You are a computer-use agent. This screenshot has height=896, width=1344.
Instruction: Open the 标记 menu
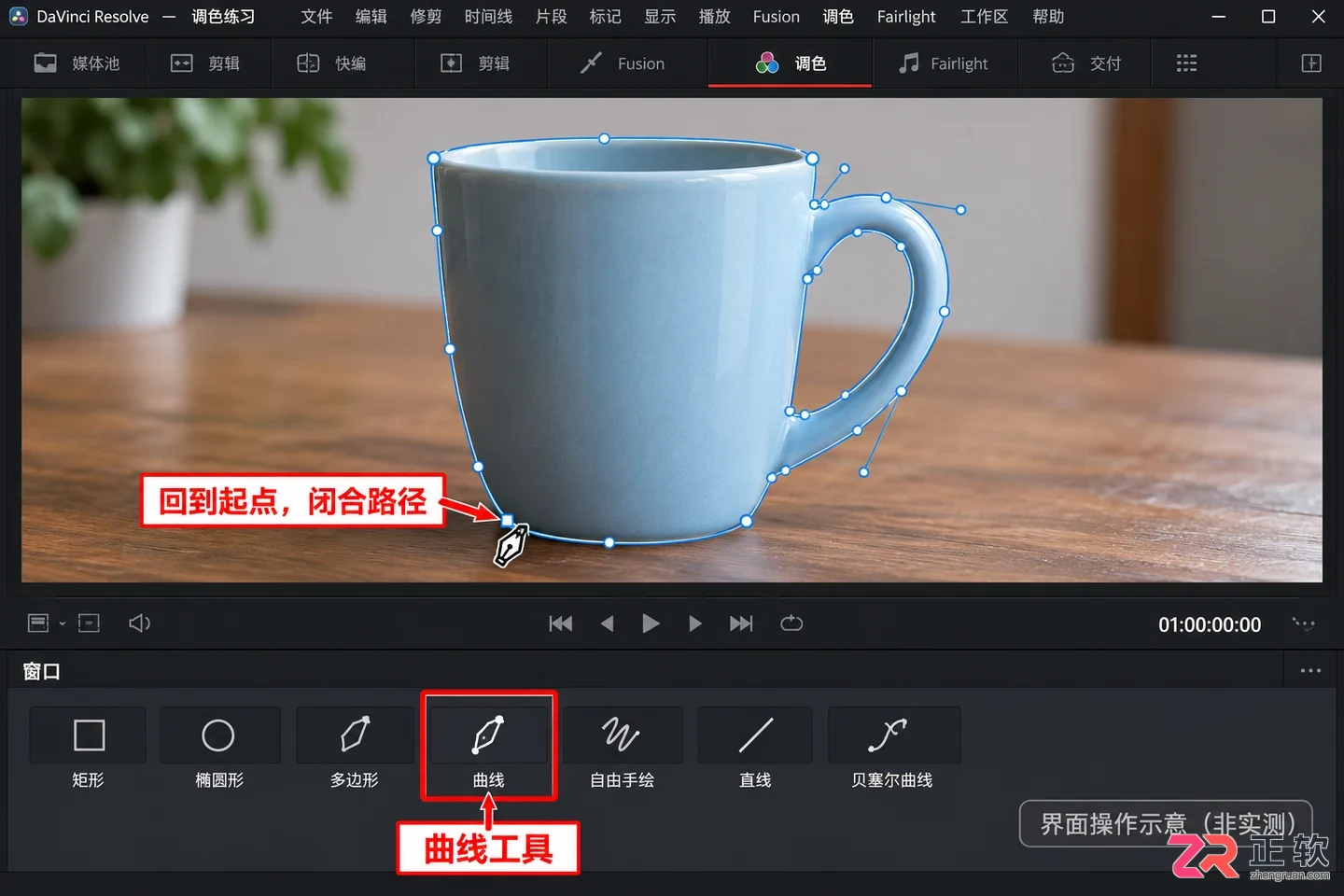coord(605,17)
